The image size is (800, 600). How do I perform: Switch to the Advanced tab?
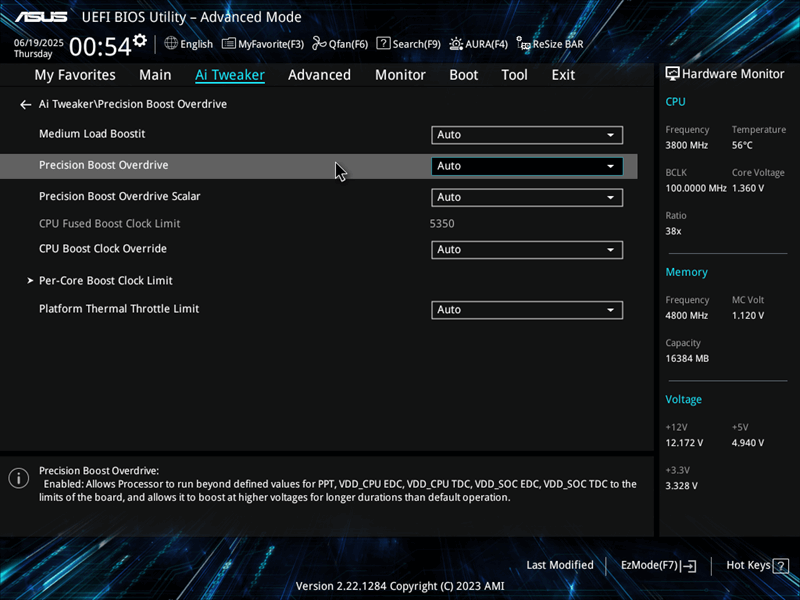(x=319, y=74)
